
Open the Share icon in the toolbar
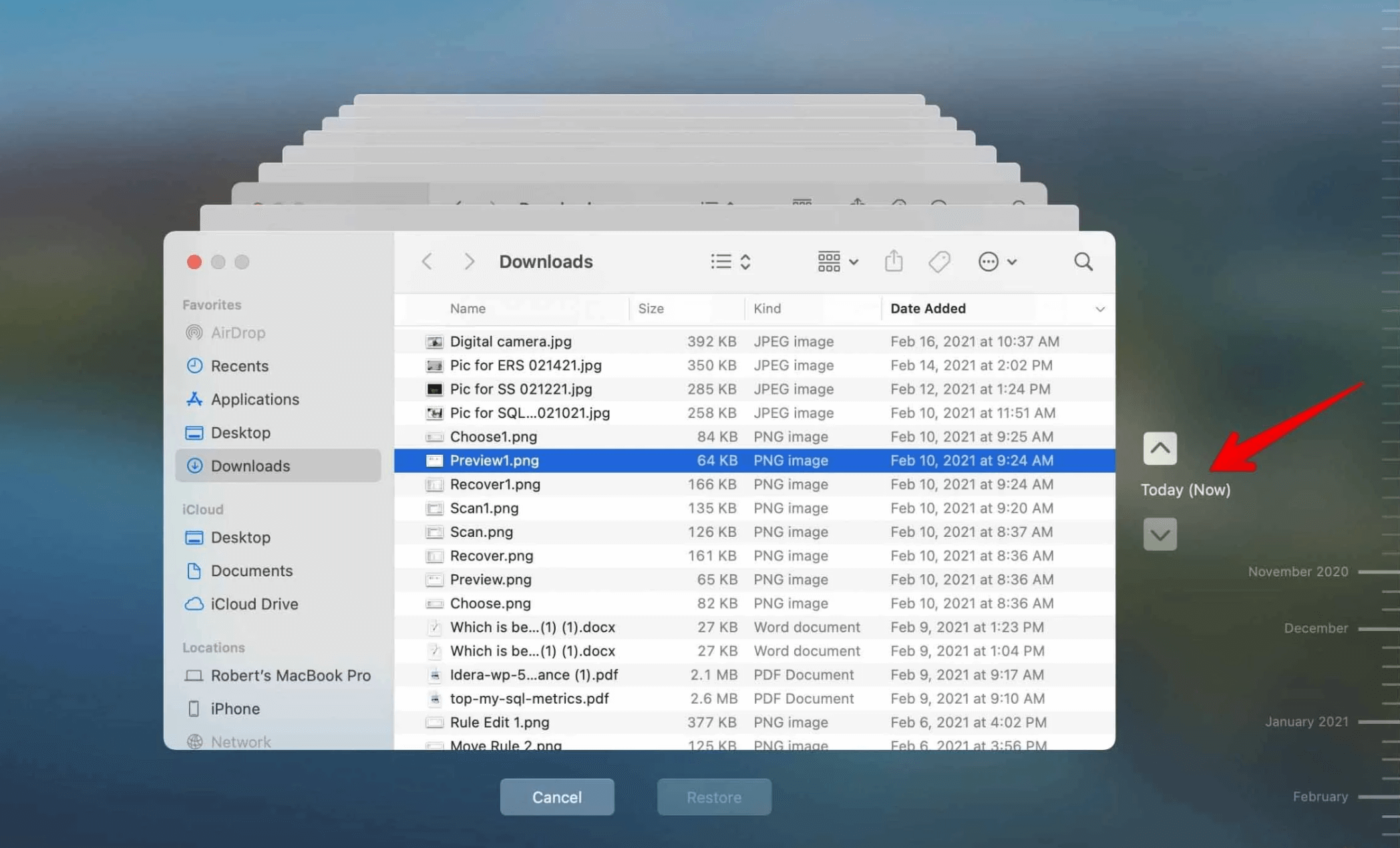[x=894, y=261]
